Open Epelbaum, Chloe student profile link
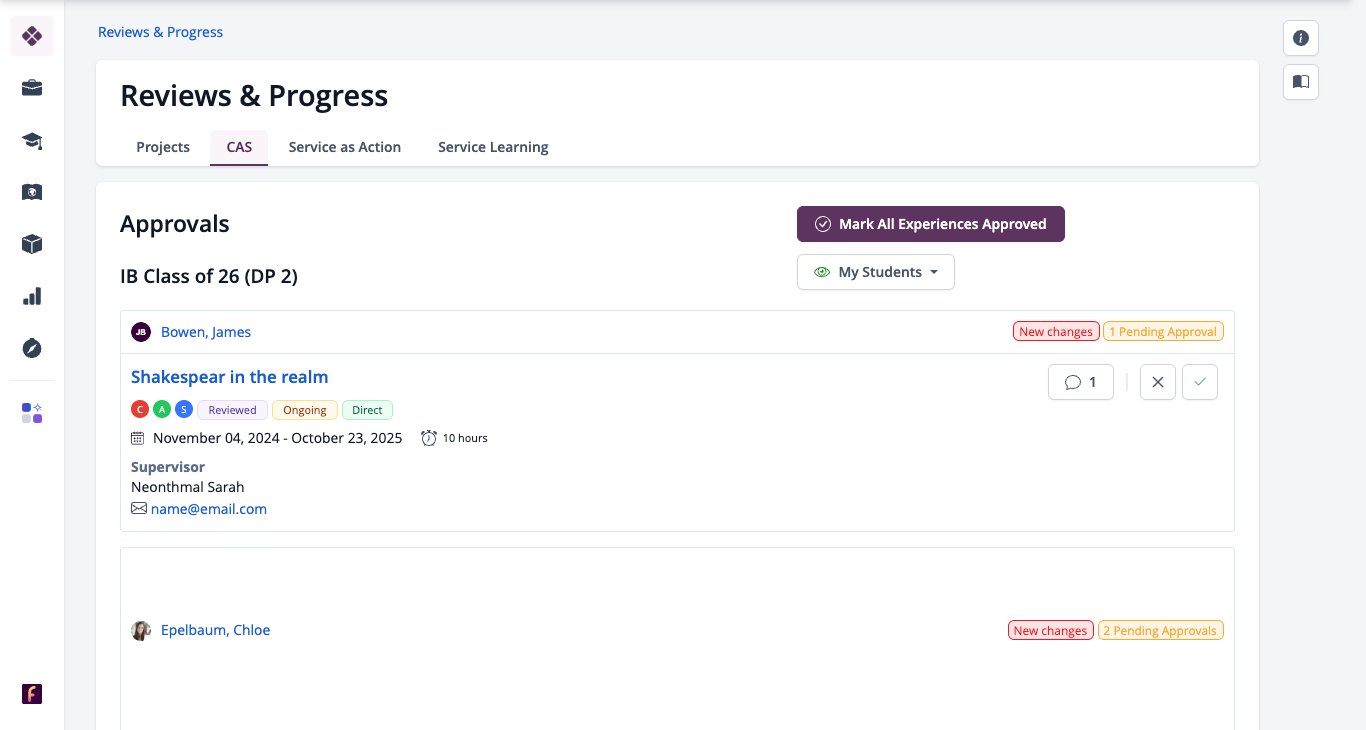Viewport: 1366px width, 730px height. 216,630
